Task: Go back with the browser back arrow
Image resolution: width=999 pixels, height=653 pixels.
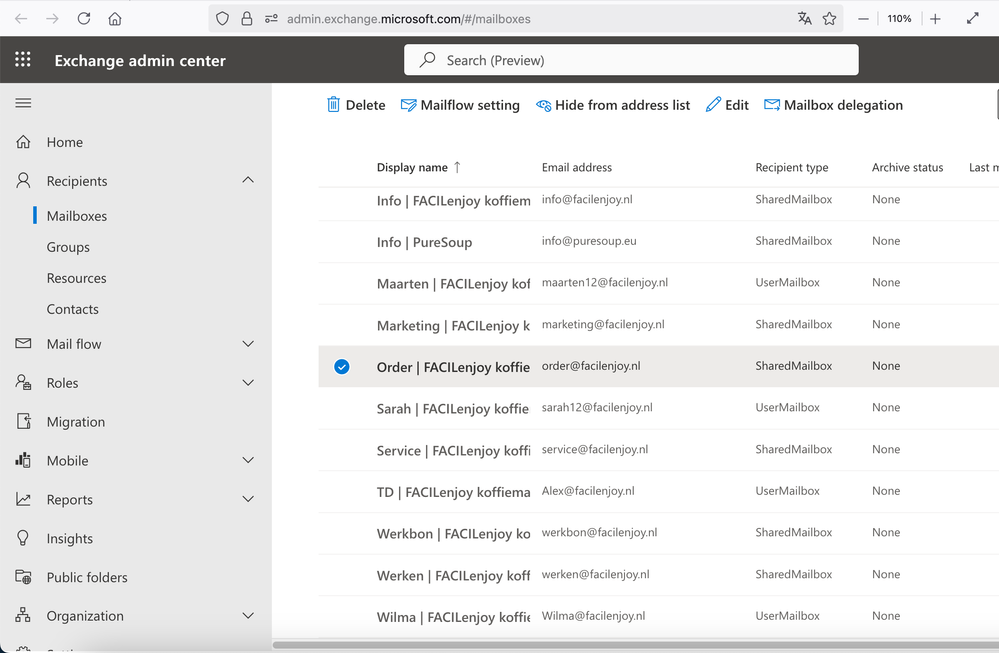Action: pos(21,18)
